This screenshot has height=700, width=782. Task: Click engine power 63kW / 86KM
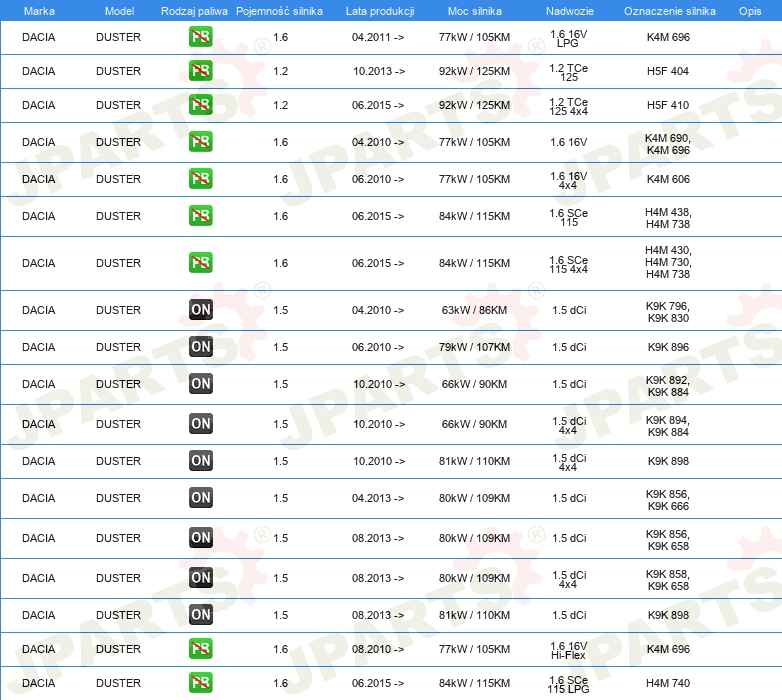point(474,310)
